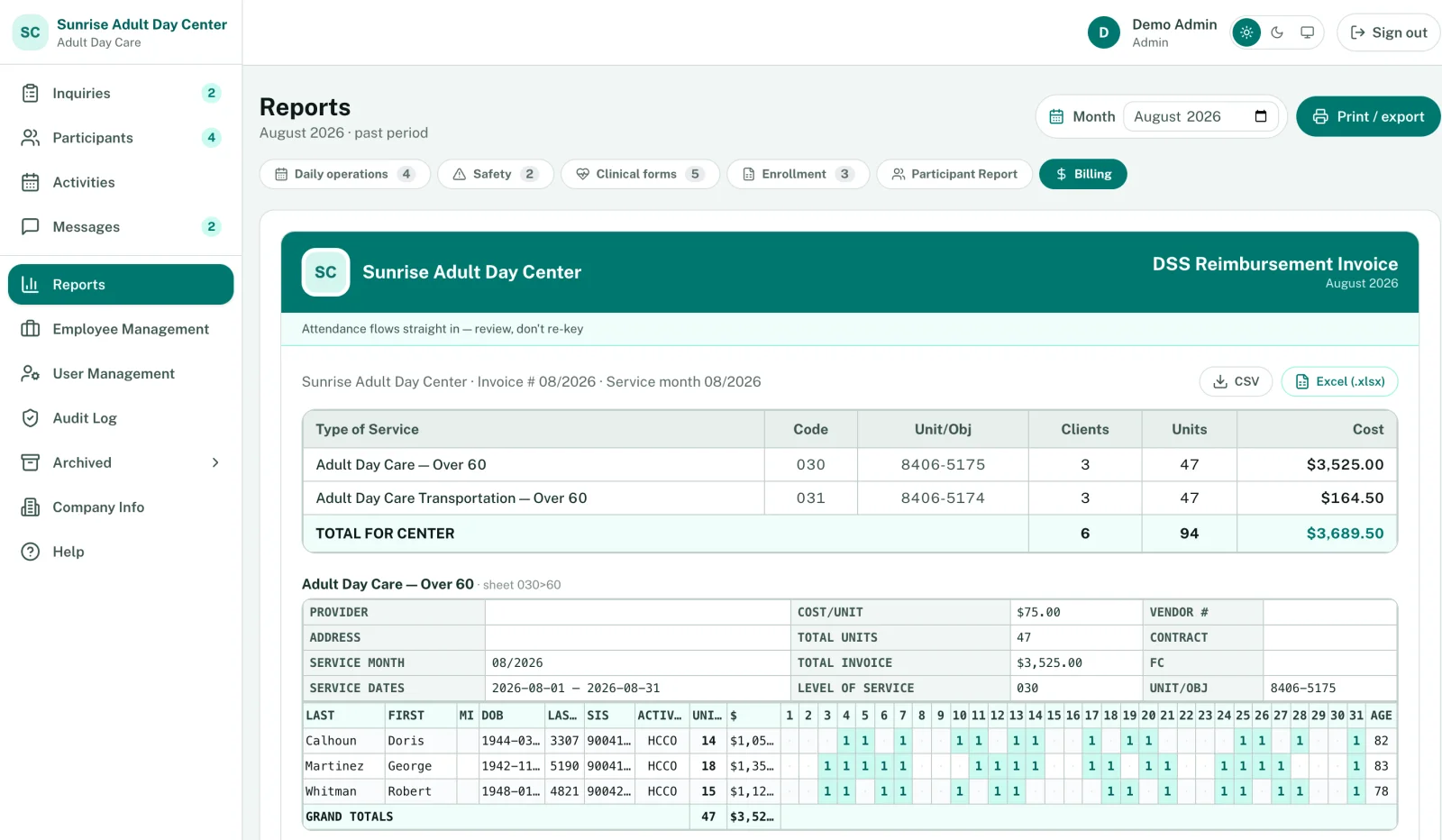This screenshot has height=840, width=1442.
Task: Click the Demo Admin avatar circle
Action: point(1104,32)
